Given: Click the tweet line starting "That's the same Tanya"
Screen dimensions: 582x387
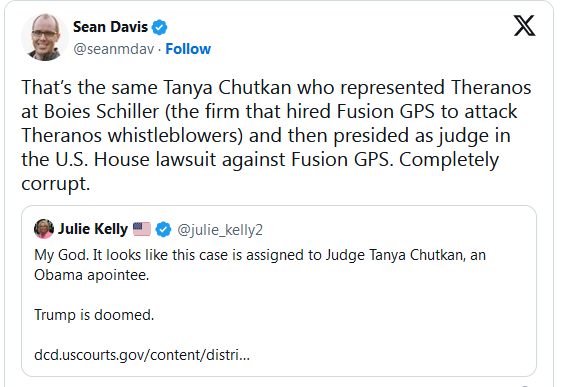Looking at the screenshot, I should 276,88.
